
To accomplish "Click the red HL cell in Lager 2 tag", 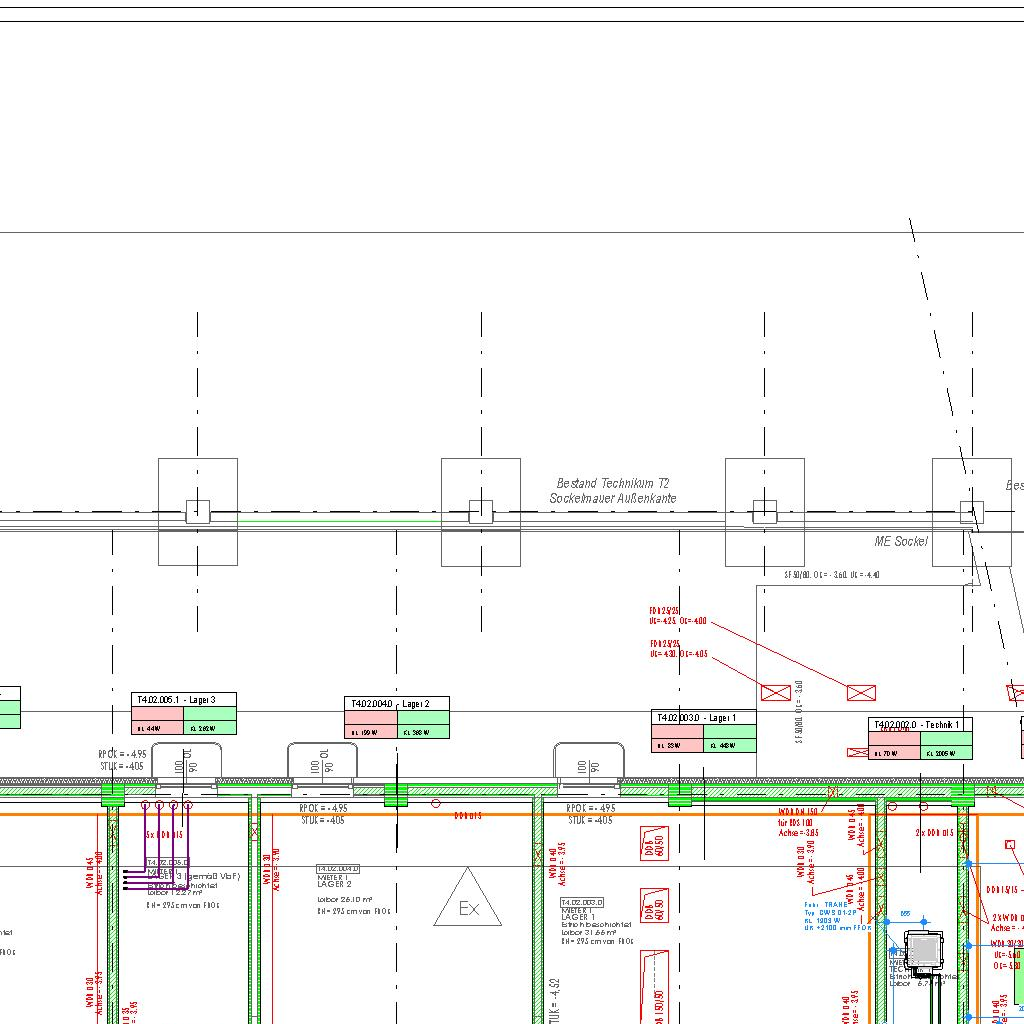I will (370, 732).
